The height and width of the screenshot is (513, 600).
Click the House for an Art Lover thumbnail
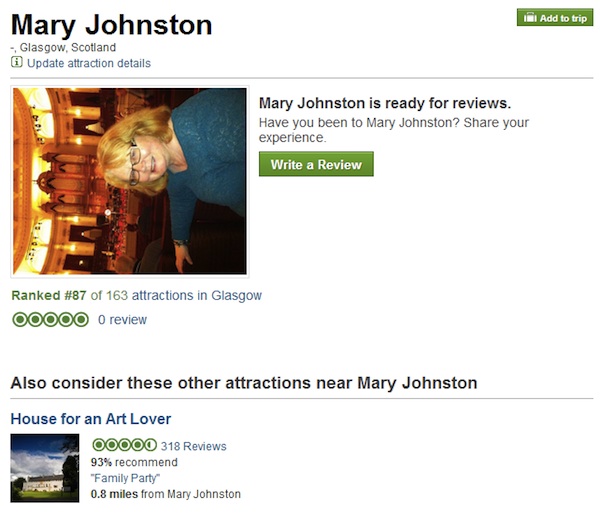[x=45, y=468]
